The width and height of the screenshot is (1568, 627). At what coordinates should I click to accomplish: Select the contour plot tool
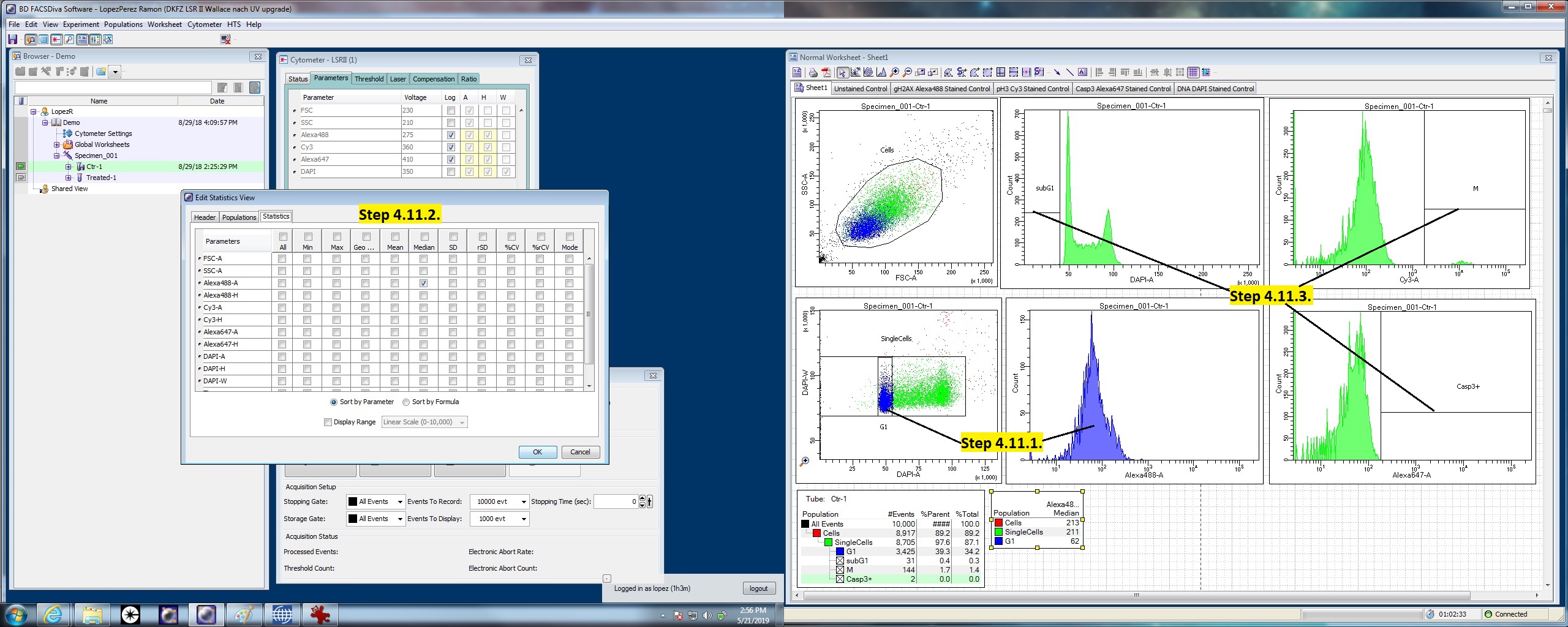coord(869,72)
